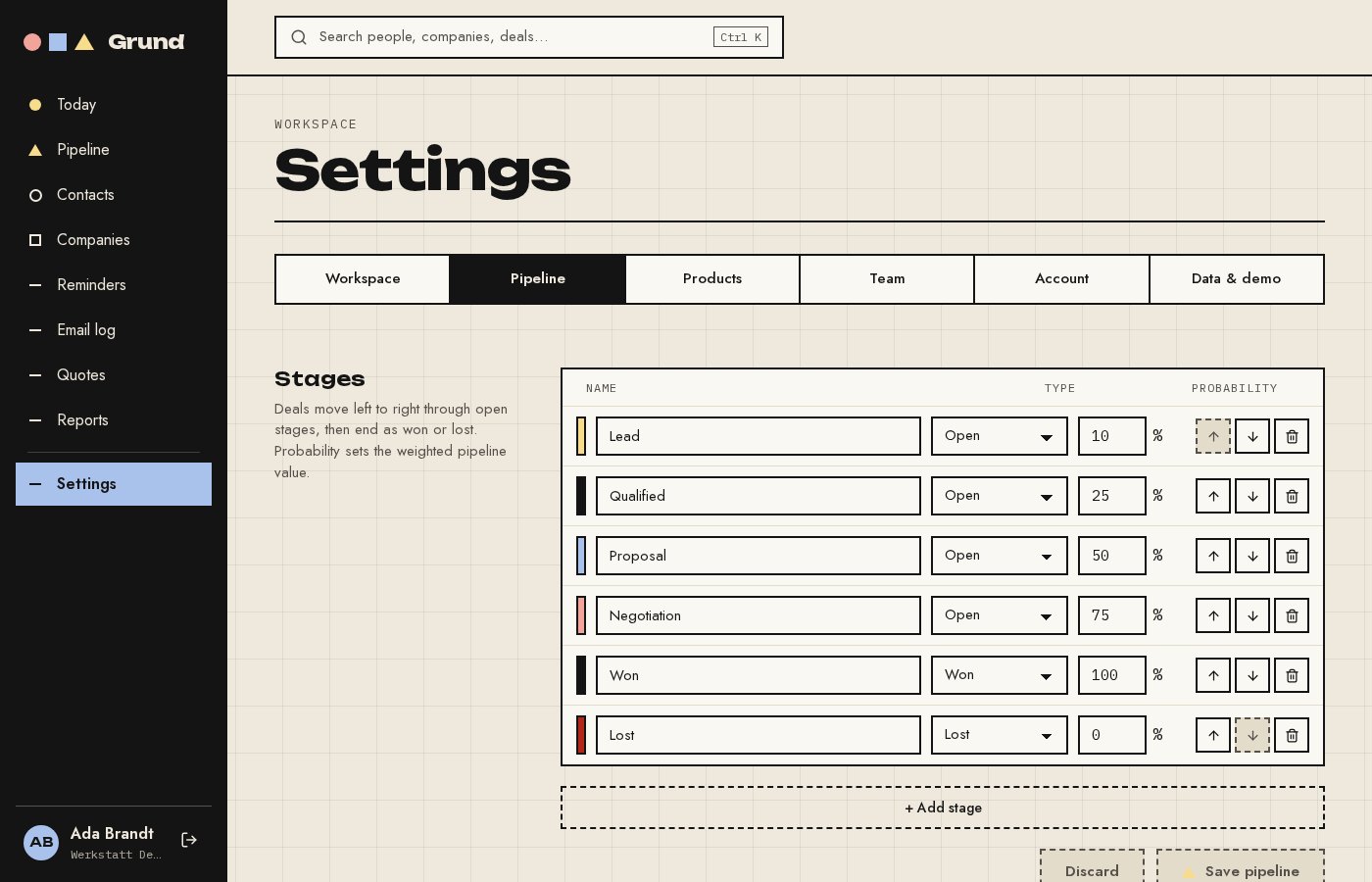Pick the Lost stage color swatch
Image resolution: width=1372 pixels, height=882 pixels.
point(581,735)
